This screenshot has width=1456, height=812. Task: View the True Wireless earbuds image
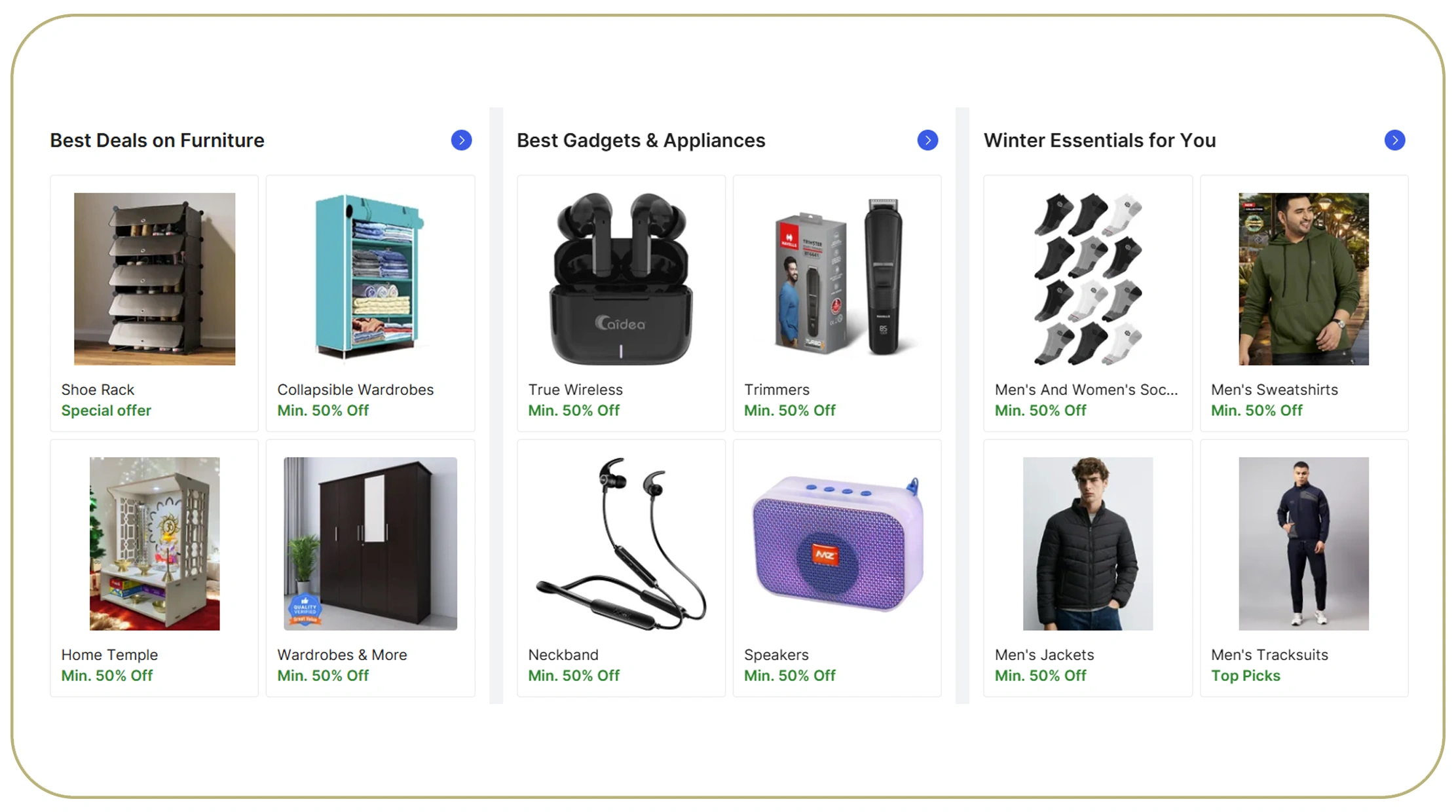pyautogui.click(x=621, y=279)
